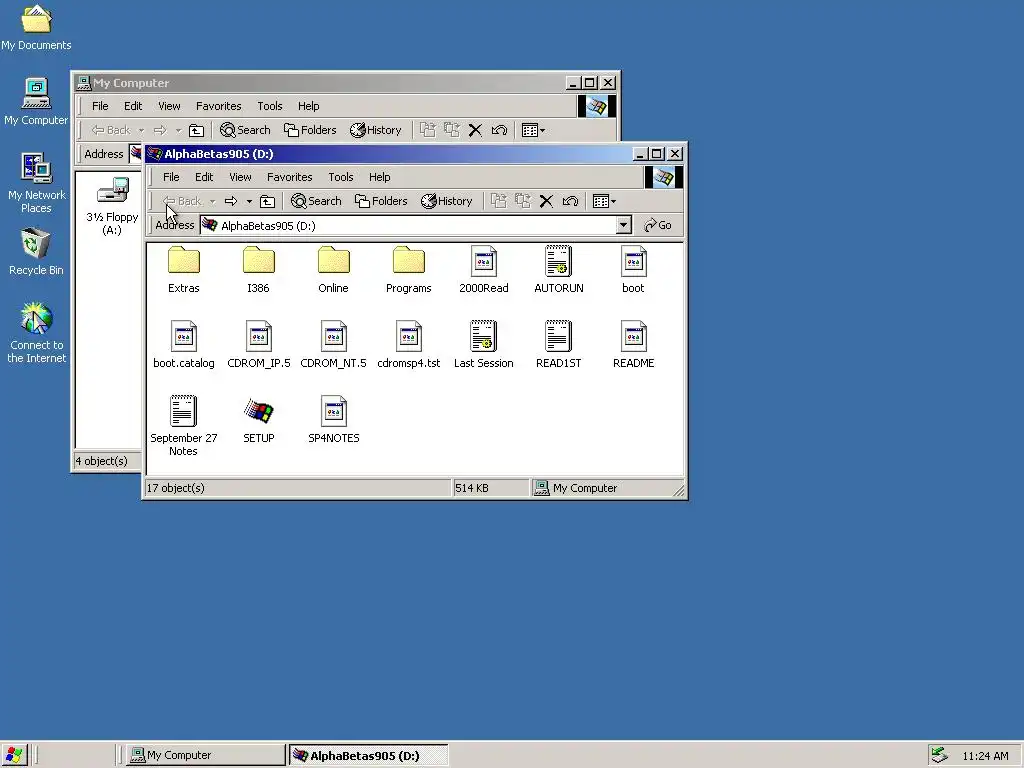This screenshot has height=768, width=1024.
Task: Toggle Folders pane in AlphaBetas905 window
Action: point(381,201)
